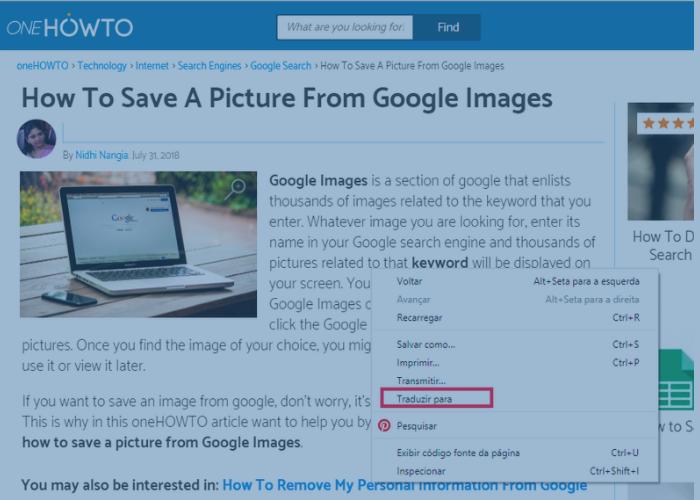Choose Imprimir from the context menu
The image size is (700, 500).
click(420, 363)
